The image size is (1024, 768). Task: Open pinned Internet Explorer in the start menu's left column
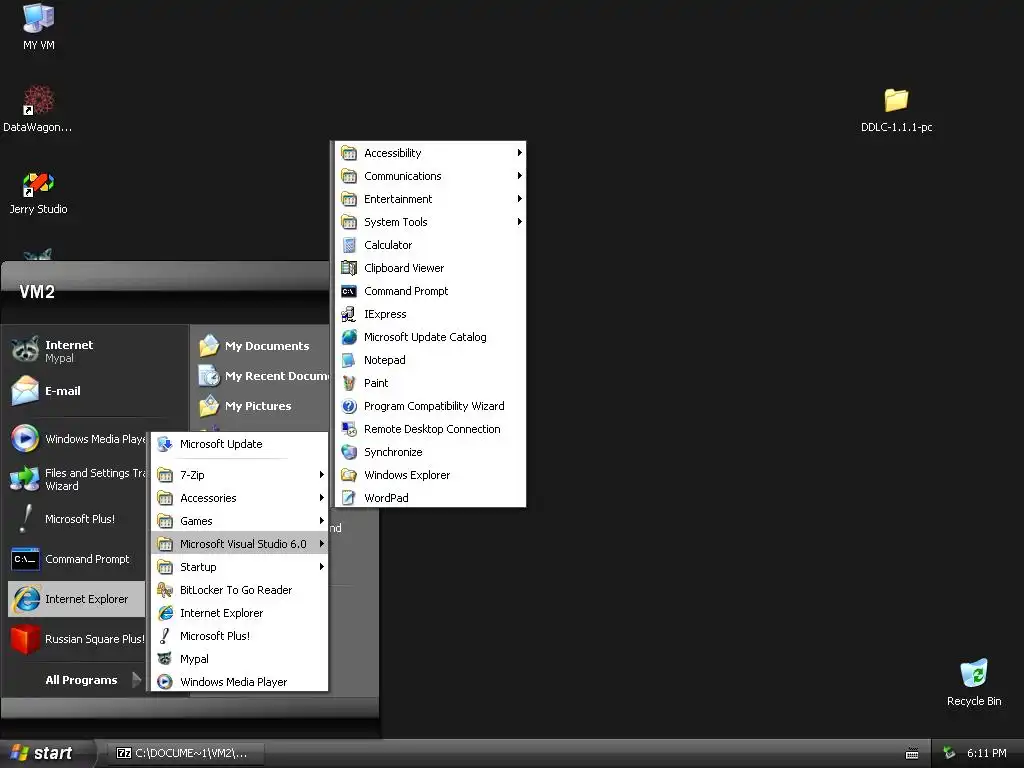77,599
